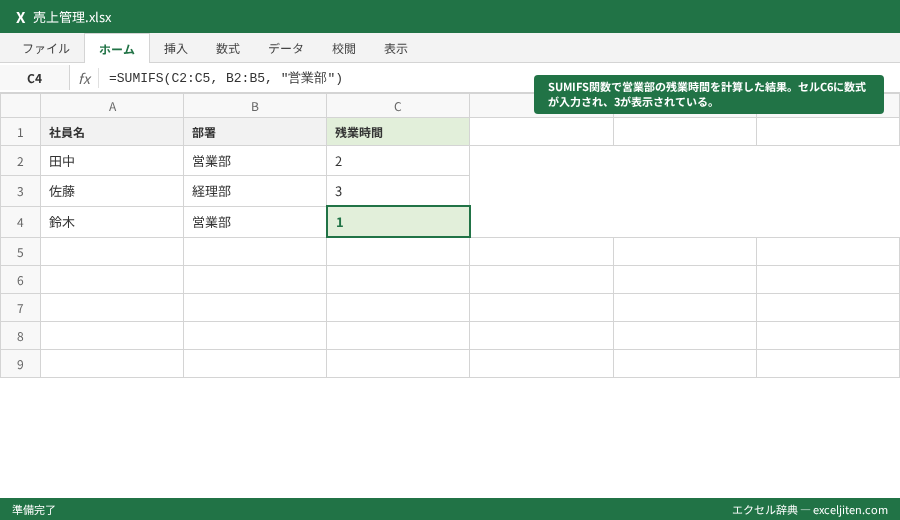Viewport: 900px width, 520px height.
Task: Select 営業部 cell in 田中's row
Action: (x=255, y=161)
